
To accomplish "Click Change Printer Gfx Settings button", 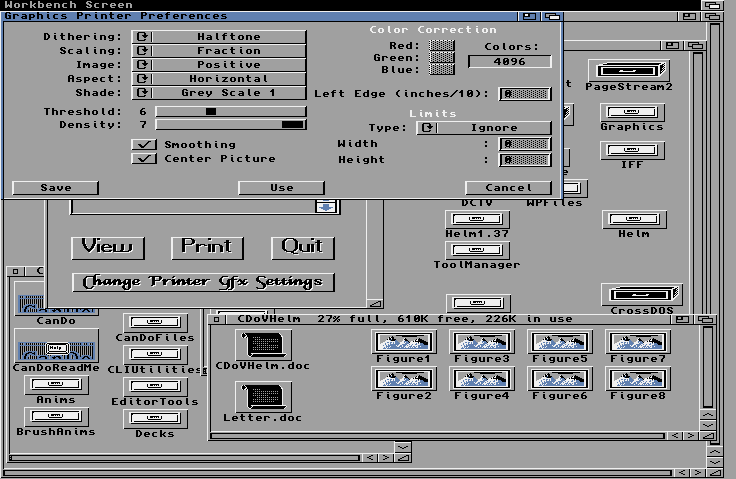I will point(203,282).
